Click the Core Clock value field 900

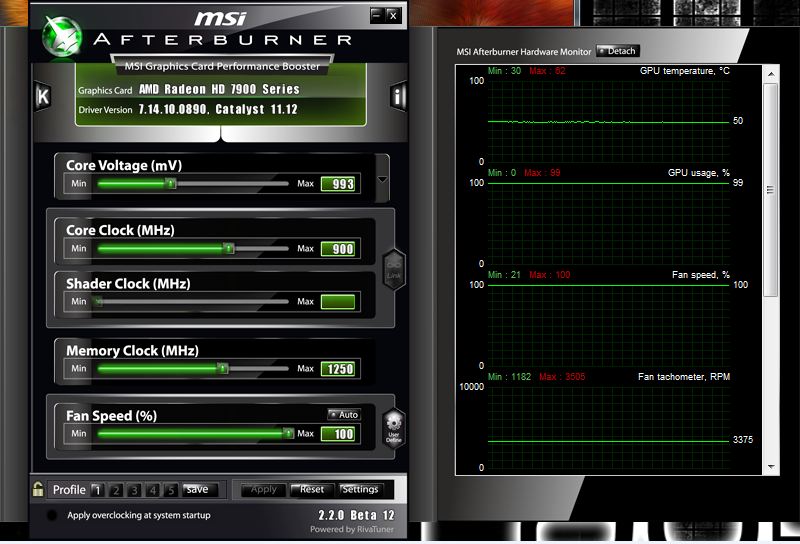coord(338,249)
